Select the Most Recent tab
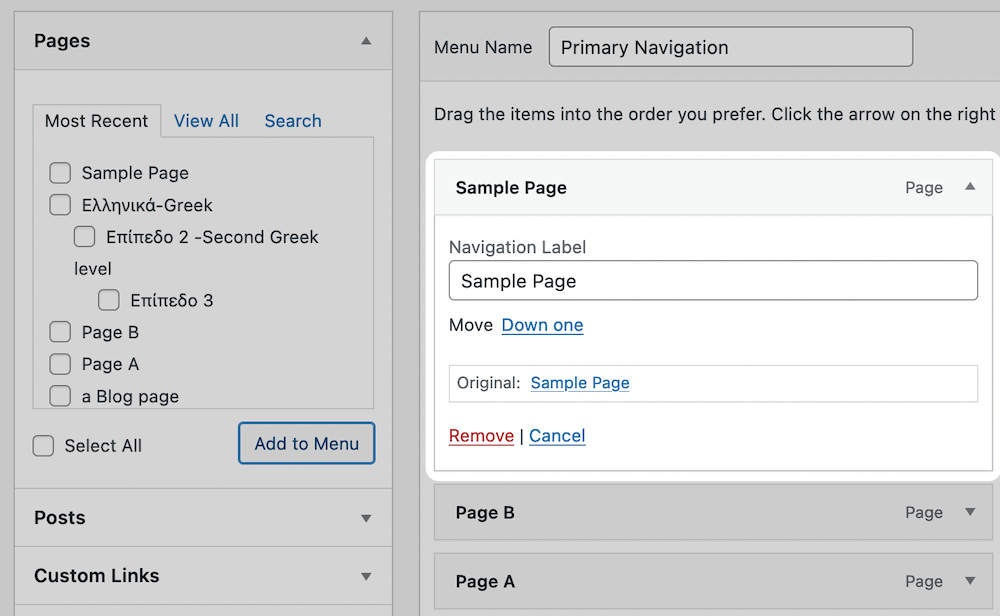The height and width of the screenshot is (616, 1000). (96, 121)
